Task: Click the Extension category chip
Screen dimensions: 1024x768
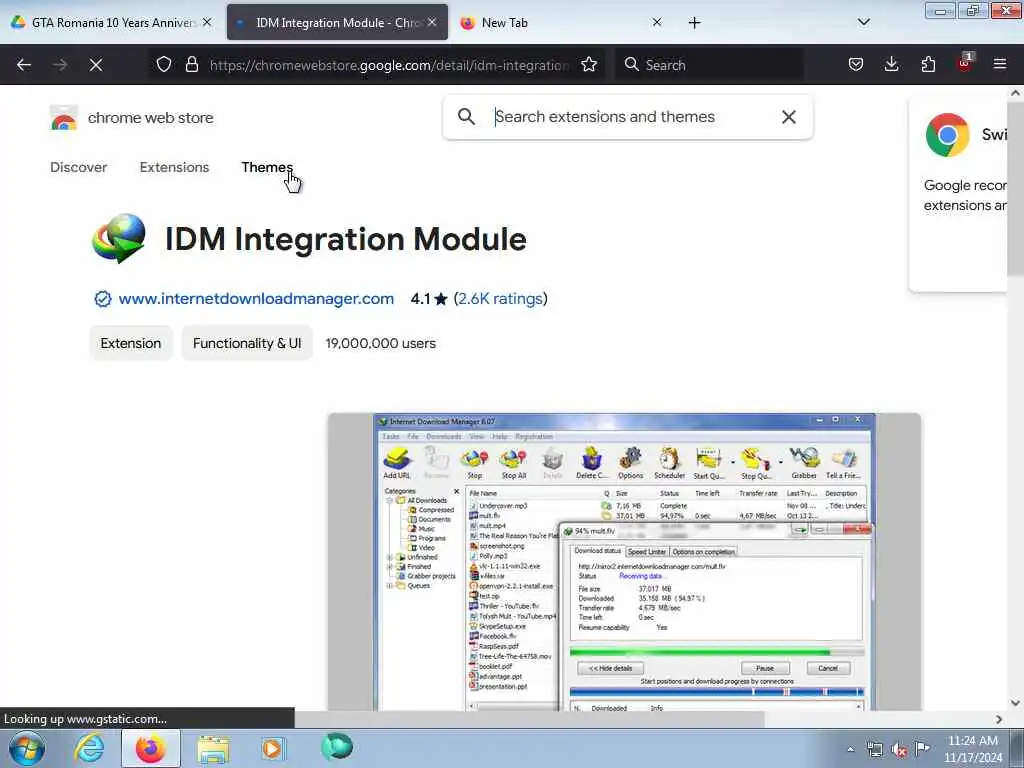Action: tap(131, 344)
